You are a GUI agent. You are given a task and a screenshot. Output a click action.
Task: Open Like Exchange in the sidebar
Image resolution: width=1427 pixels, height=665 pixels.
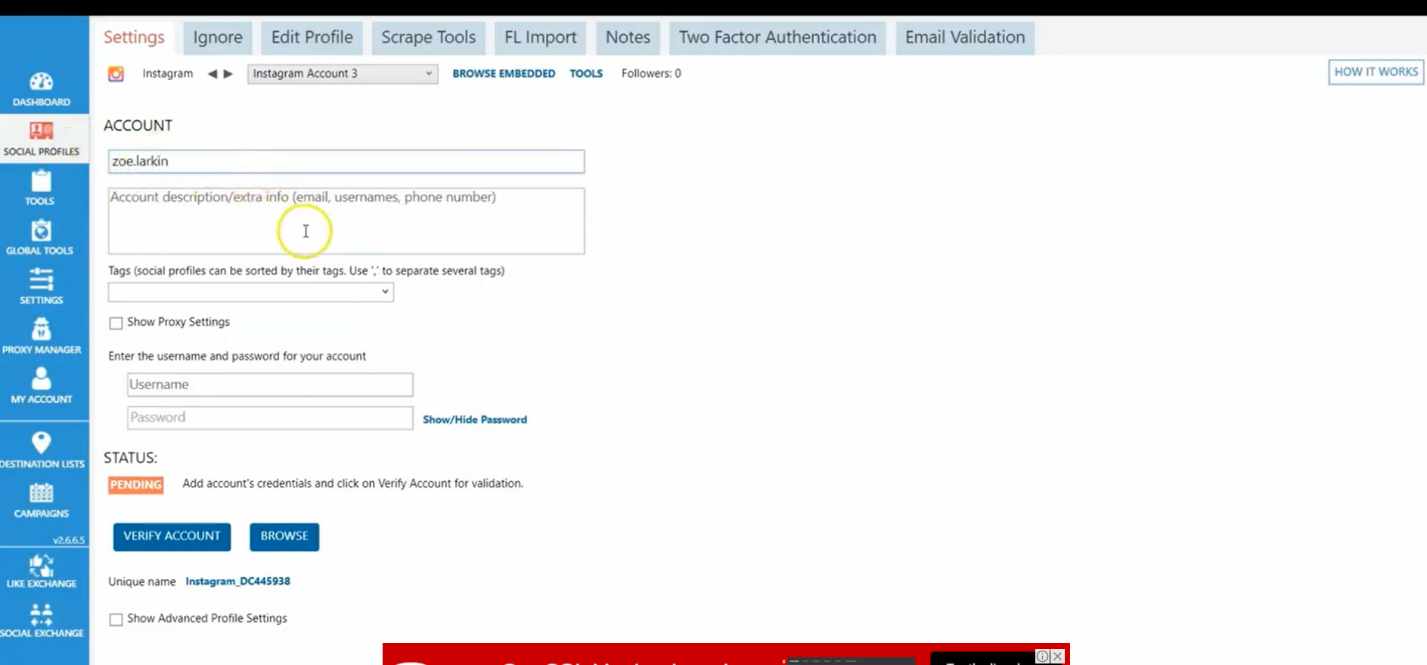(x=41, y=571)
